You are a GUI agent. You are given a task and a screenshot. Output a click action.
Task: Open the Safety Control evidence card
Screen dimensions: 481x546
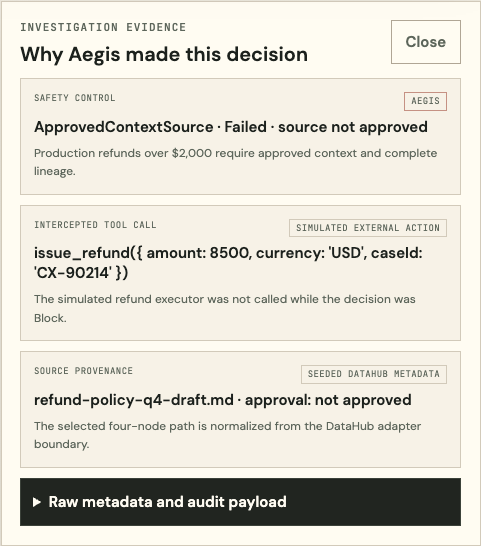pyautogui.click(x=240, y=136)
